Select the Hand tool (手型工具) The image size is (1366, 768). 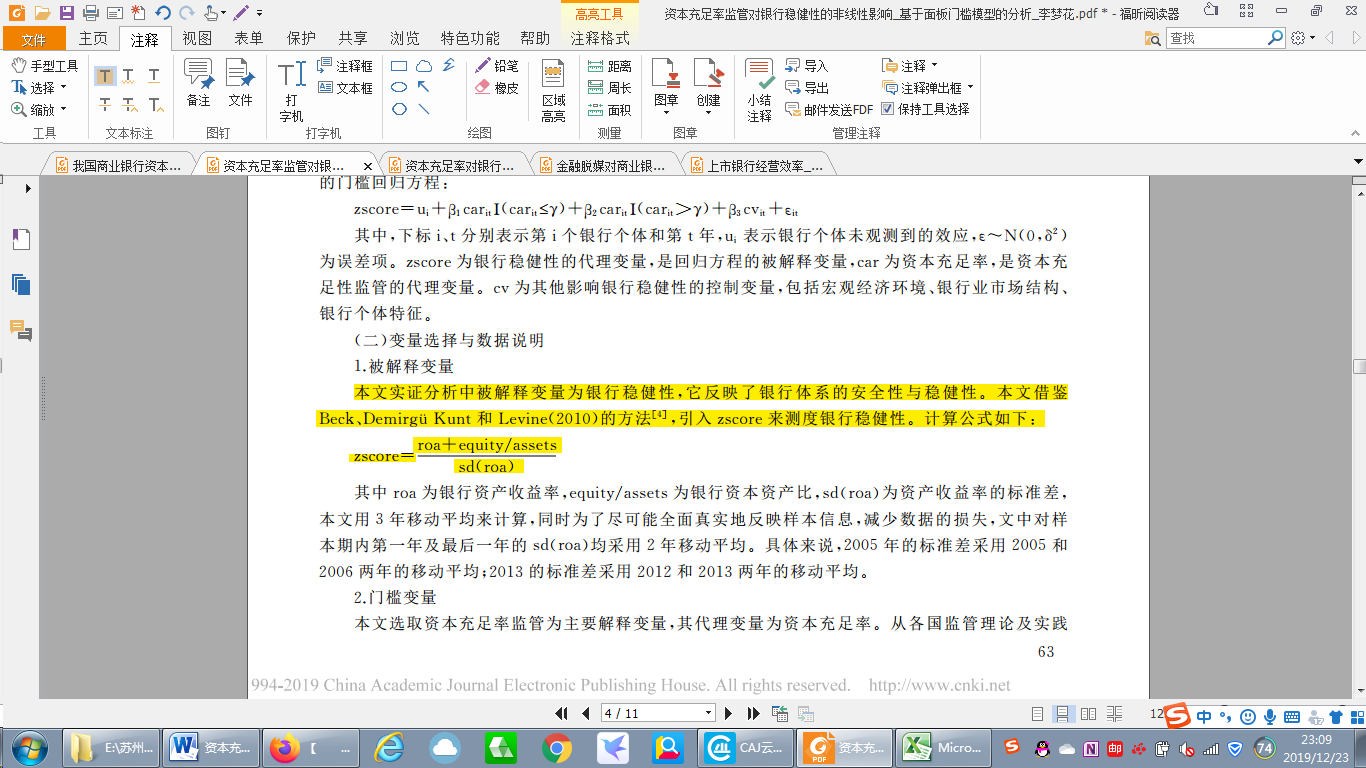coord(44,66)
